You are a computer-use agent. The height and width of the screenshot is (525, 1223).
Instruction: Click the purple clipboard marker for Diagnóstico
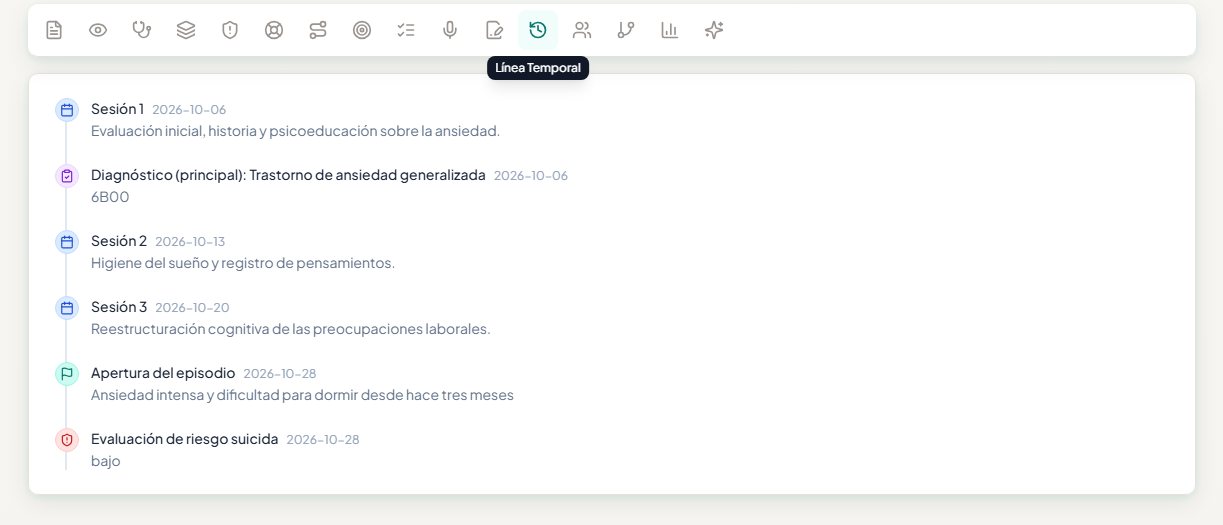pyautogui.click(x=67, y=176)
